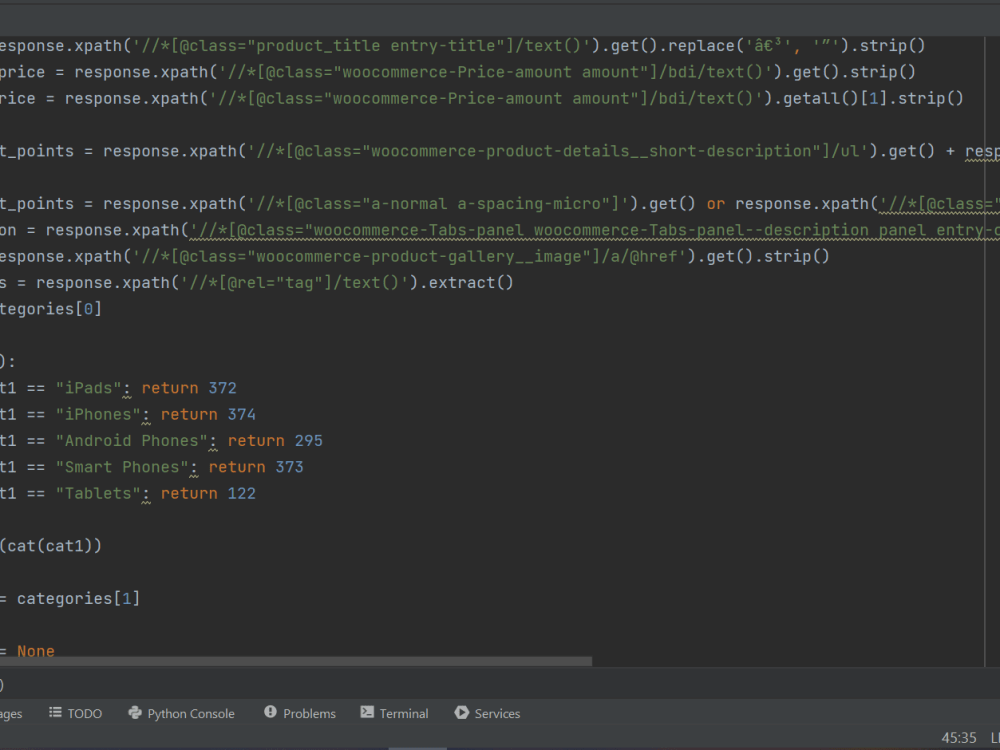Open the Python Console tool window

[x=181, y=713]
